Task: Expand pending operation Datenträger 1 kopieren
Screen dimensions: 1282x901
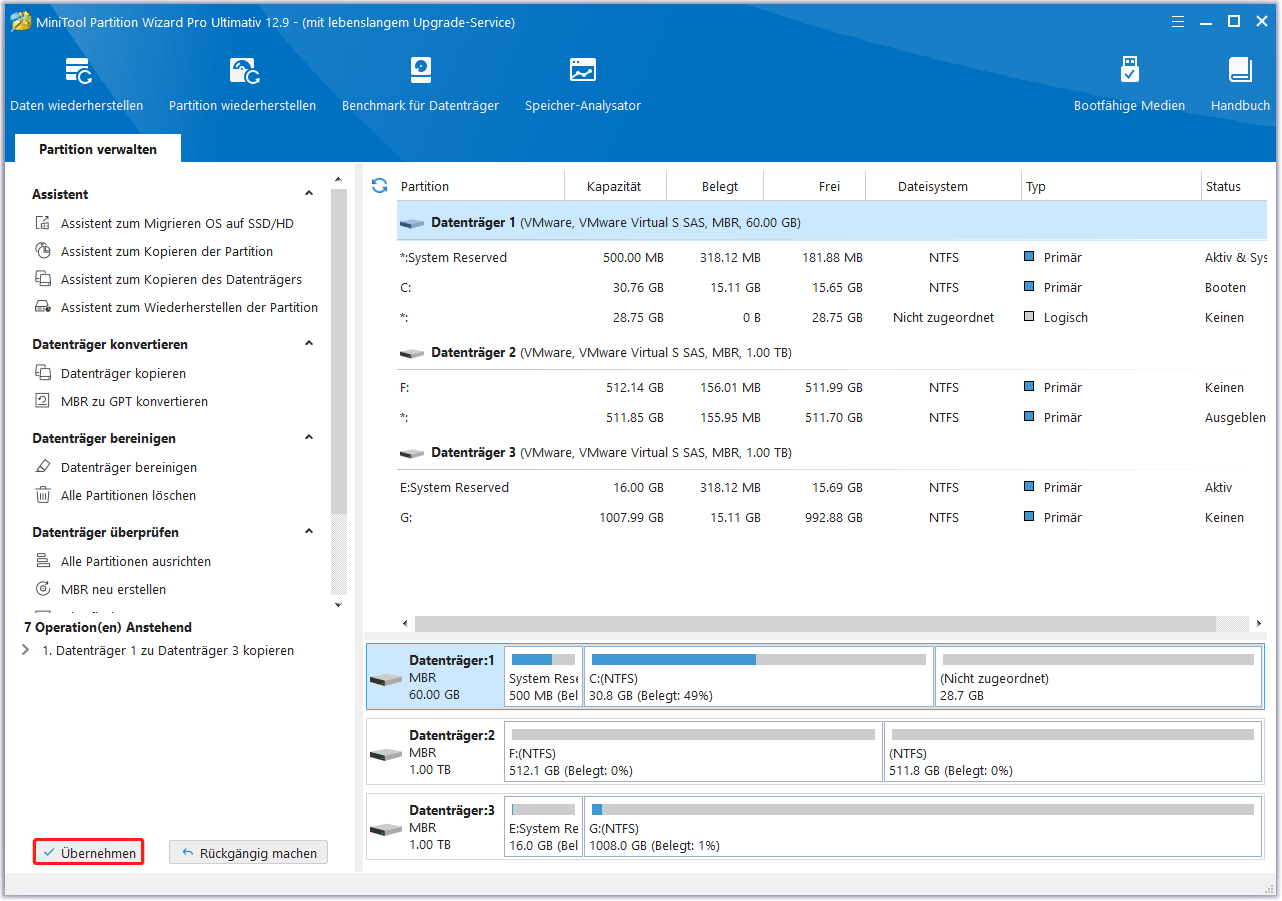Action: 26,651
